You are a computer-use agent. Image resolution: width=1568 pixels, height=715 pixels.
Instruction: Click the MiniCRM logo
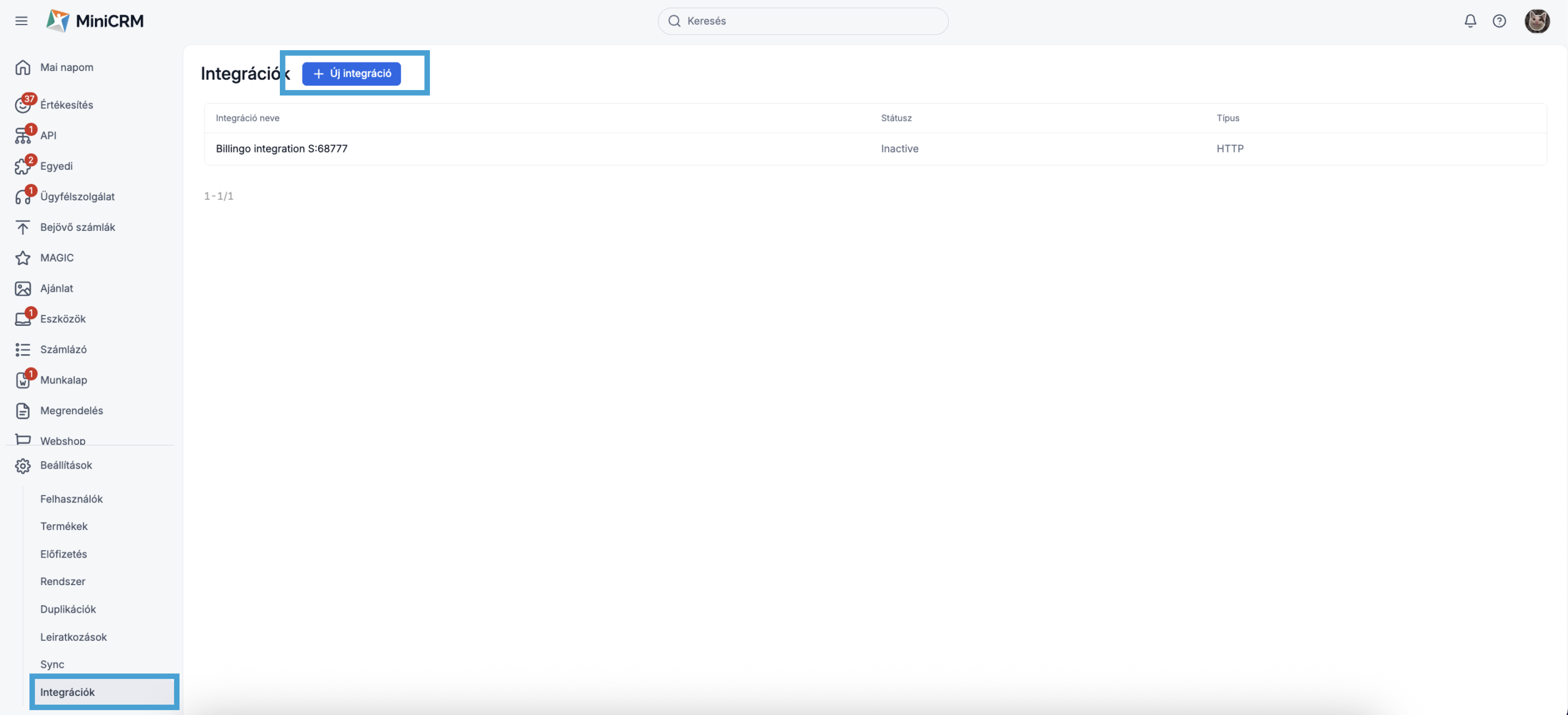pyautogui.click(x=95, y=21)
